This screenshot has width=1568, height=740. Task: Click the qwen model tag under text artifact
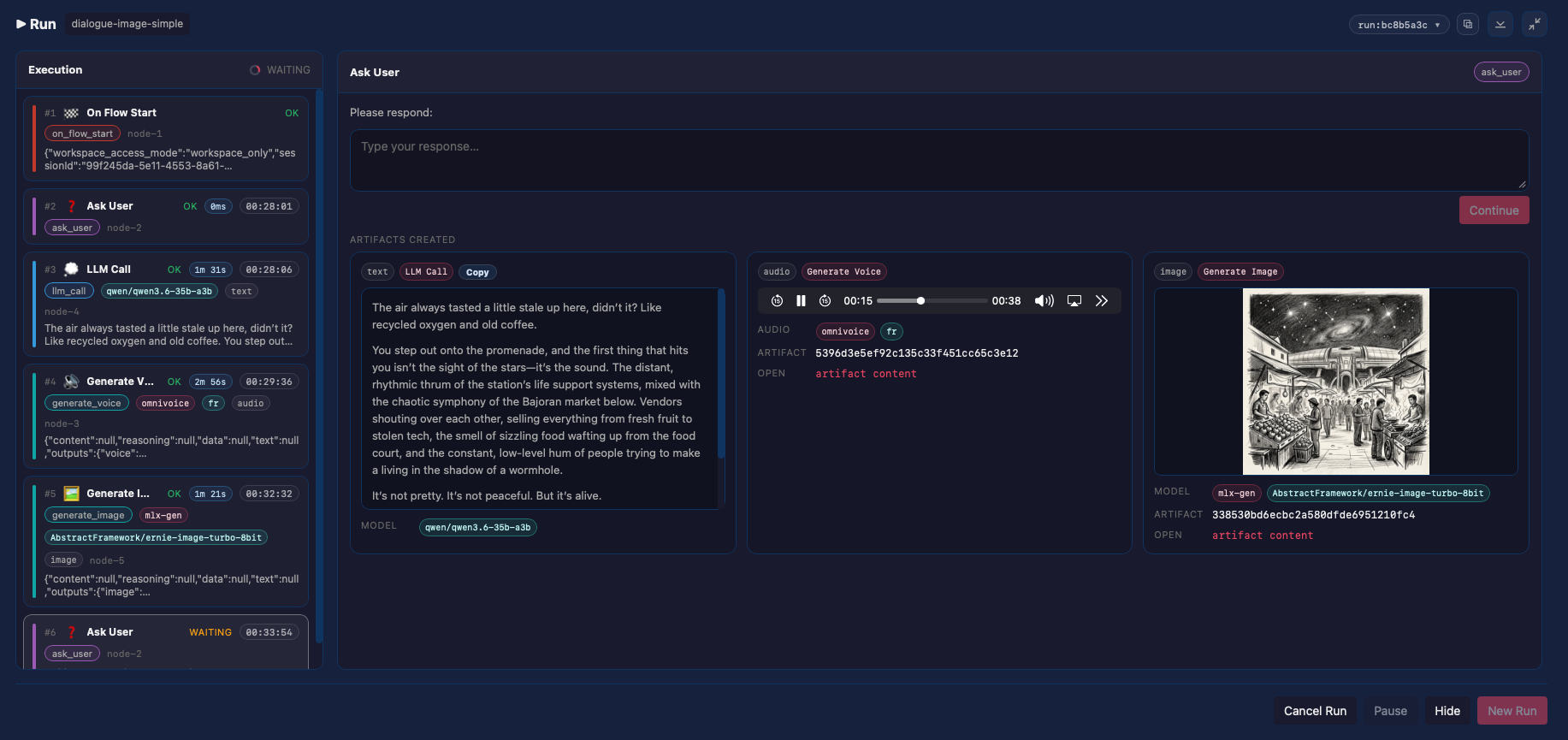point(477,528)
